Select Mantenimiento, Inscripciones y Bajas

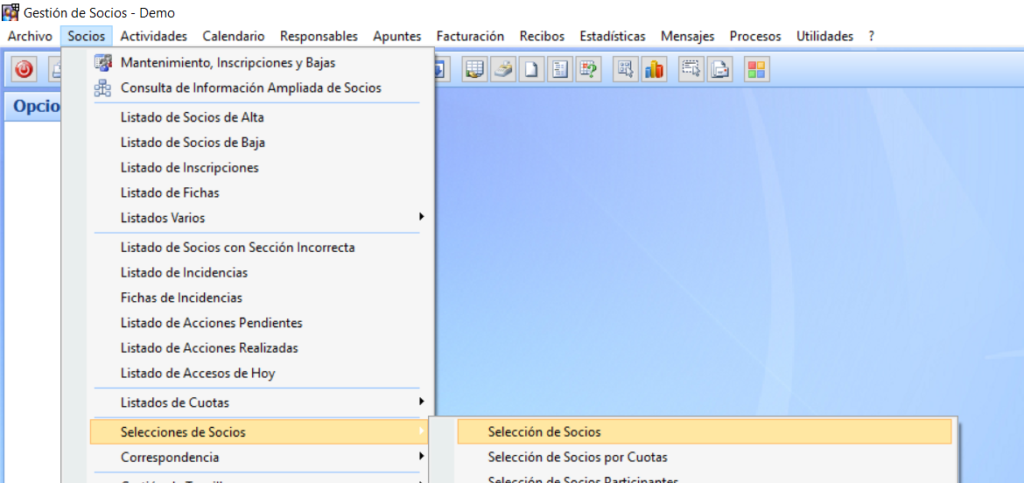point(227,62)
